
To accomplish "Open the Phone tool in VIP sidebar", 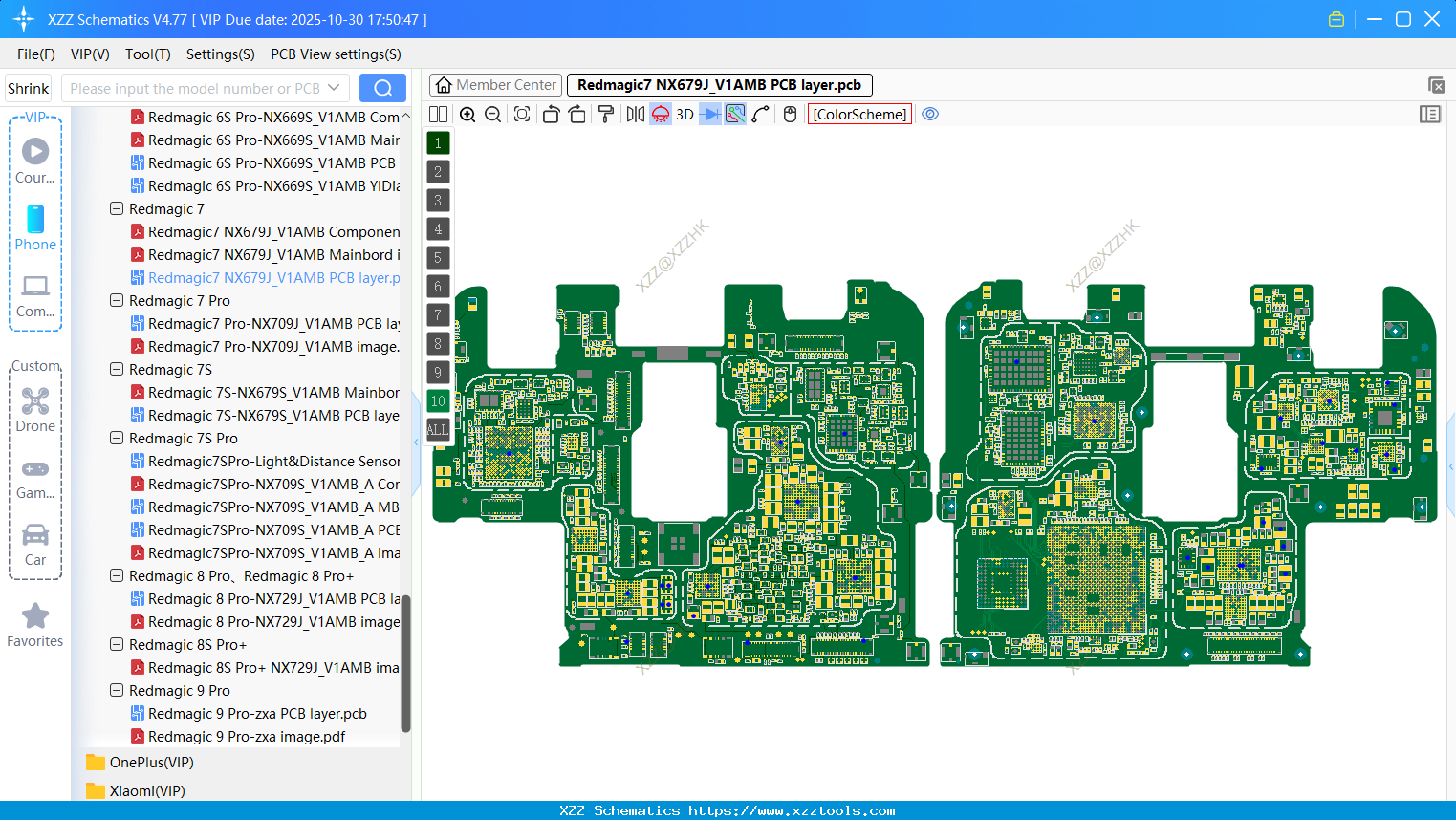I will (35, 227).
